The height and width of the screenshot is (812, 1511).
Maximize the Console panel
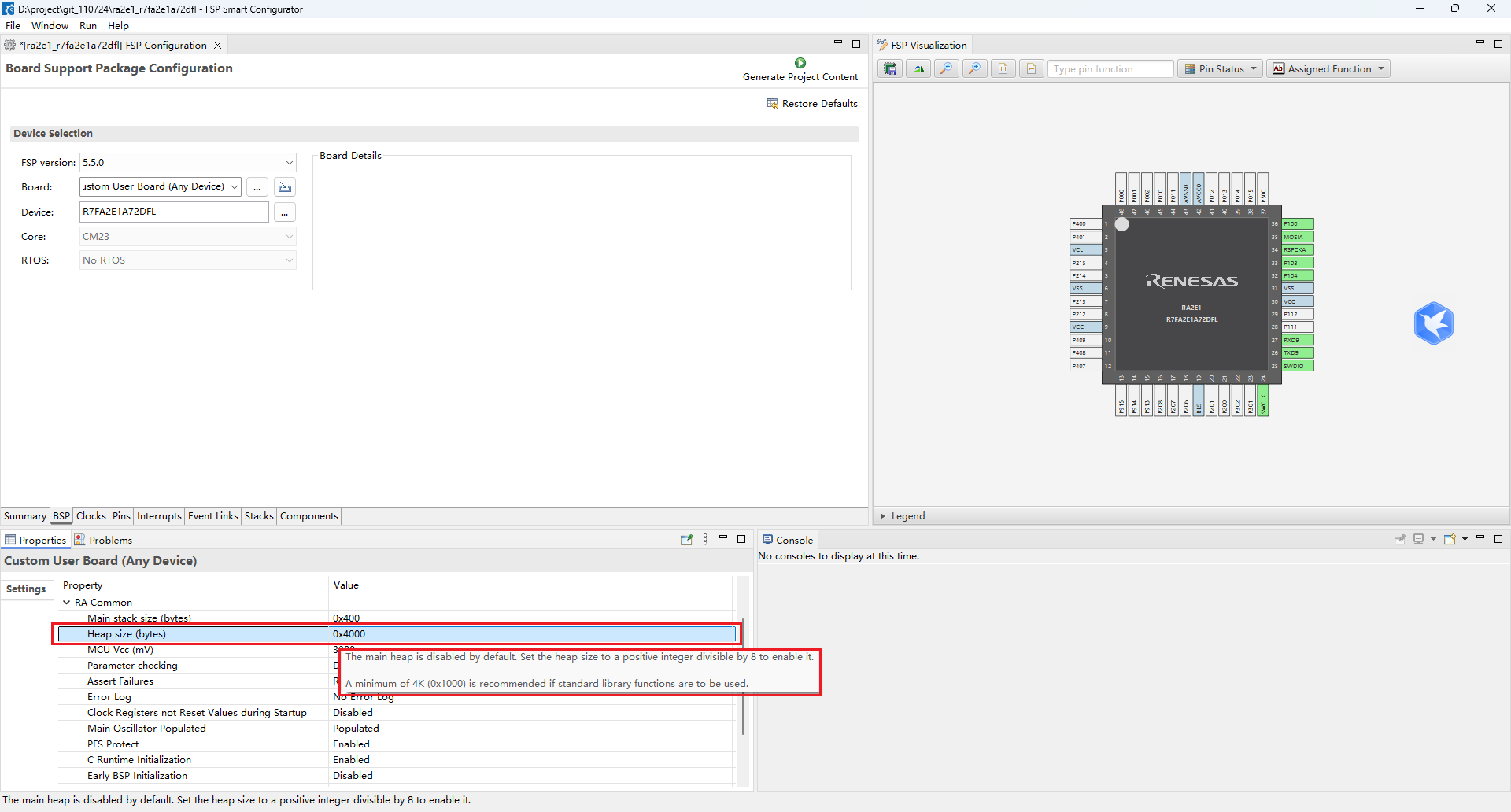(x=1498, y=539)
